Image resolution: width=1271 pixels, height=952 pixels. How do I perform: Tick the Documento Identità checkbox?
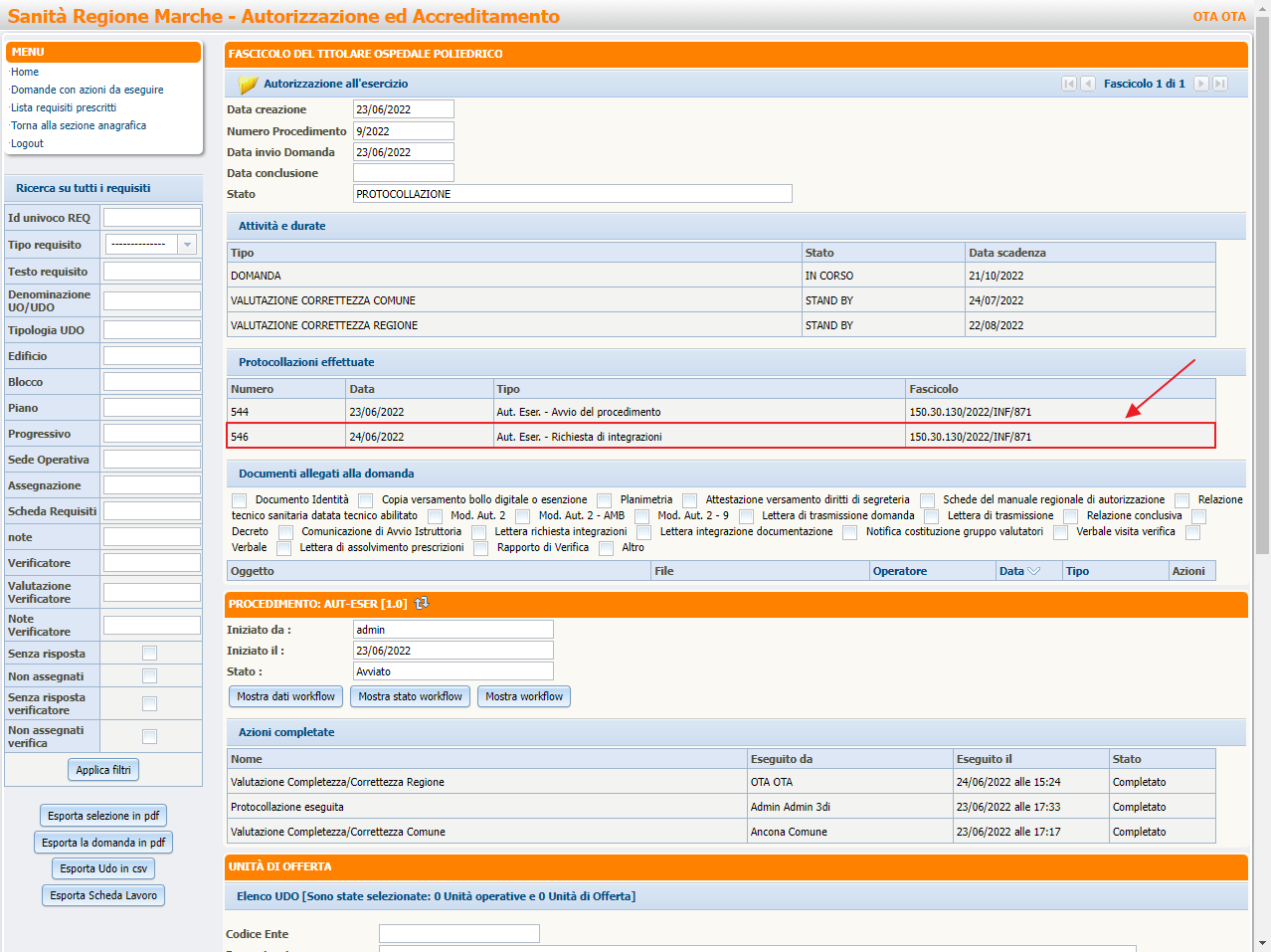pyautogui.click(x=239, y=500)
